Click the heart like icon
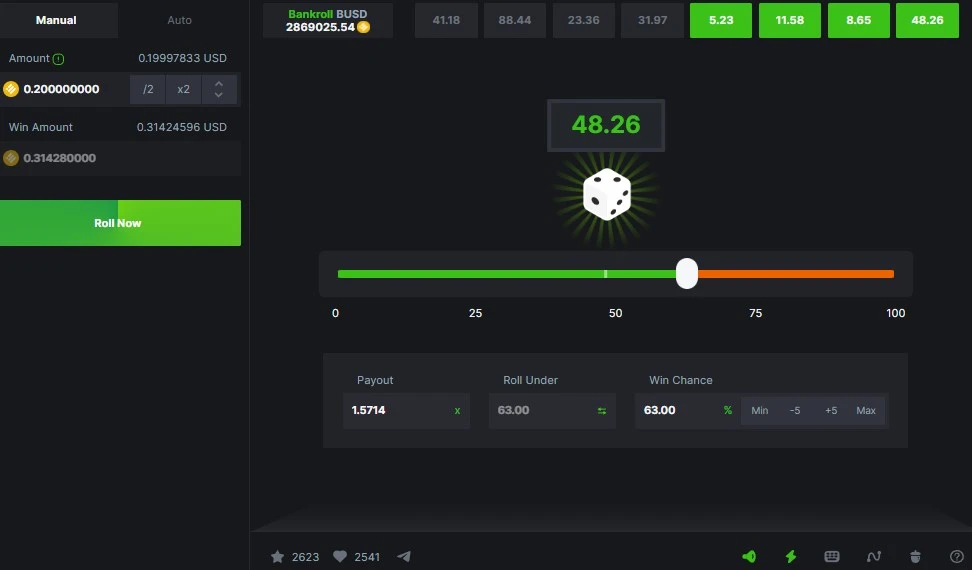The width and height of the screenshot is (972, 570). tap(340, 556)
